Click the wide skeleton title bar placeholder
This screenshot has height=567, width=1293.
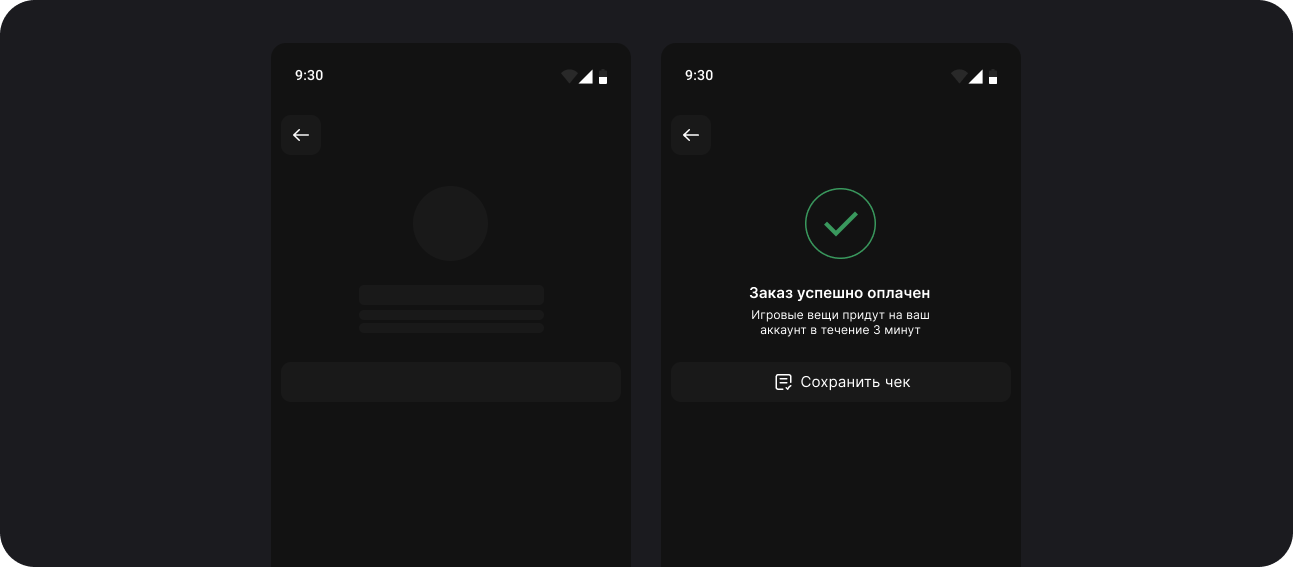tap(451, 295)
